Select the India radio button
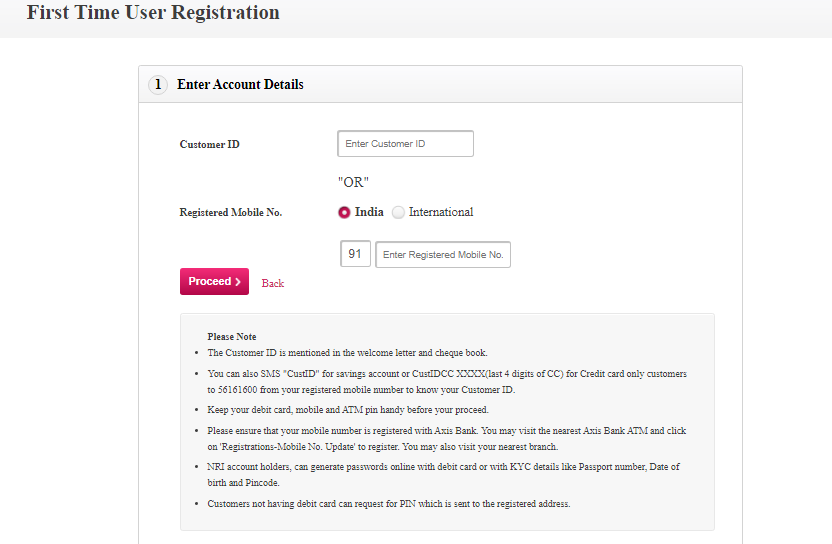 pyautogui.click(x=344, y=212)
